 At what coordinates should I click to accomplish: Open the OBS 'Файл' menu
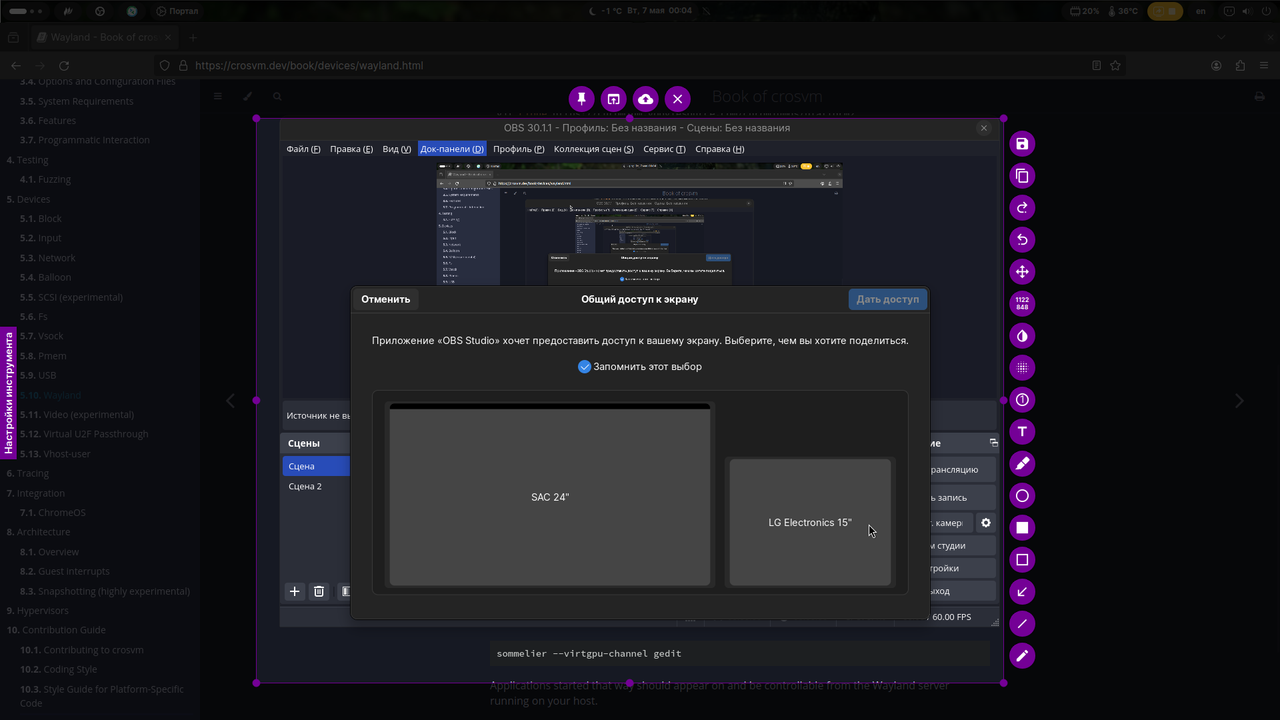click(x=303, y=149)
